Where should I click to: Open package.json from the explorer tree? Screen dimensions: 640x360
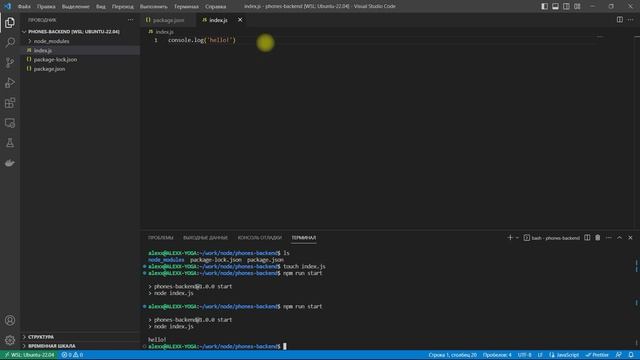tap(80, 69)
